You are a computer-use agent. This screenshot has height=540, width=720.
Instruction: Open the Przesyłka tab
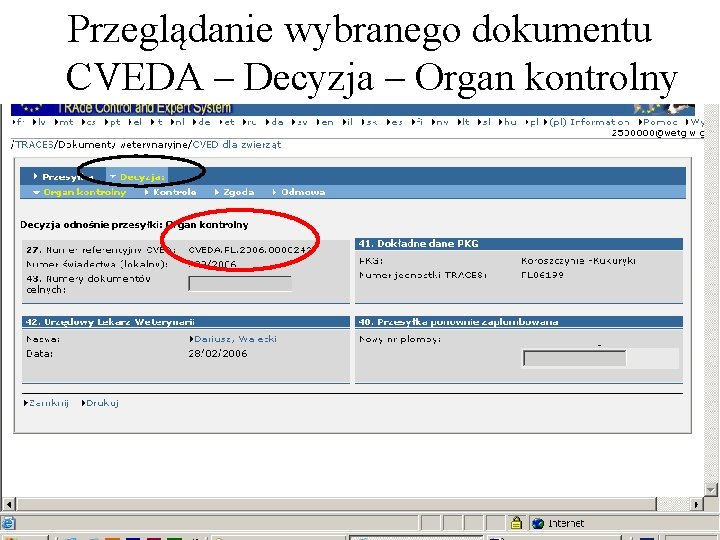click(x=63, y=177)
